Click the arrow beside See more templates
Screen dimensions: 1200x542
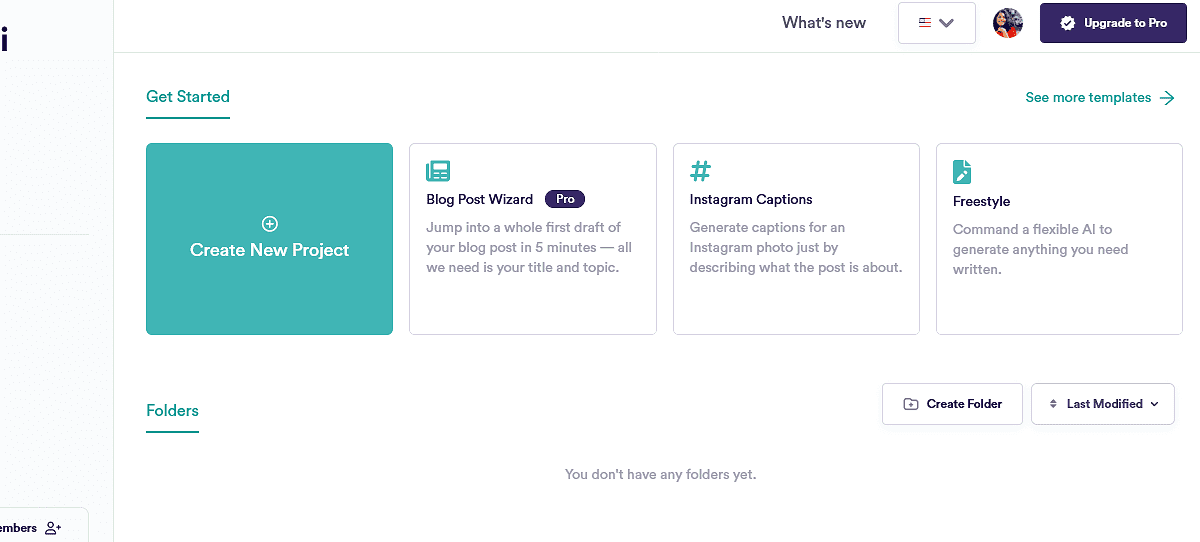tap(1167, 98)
